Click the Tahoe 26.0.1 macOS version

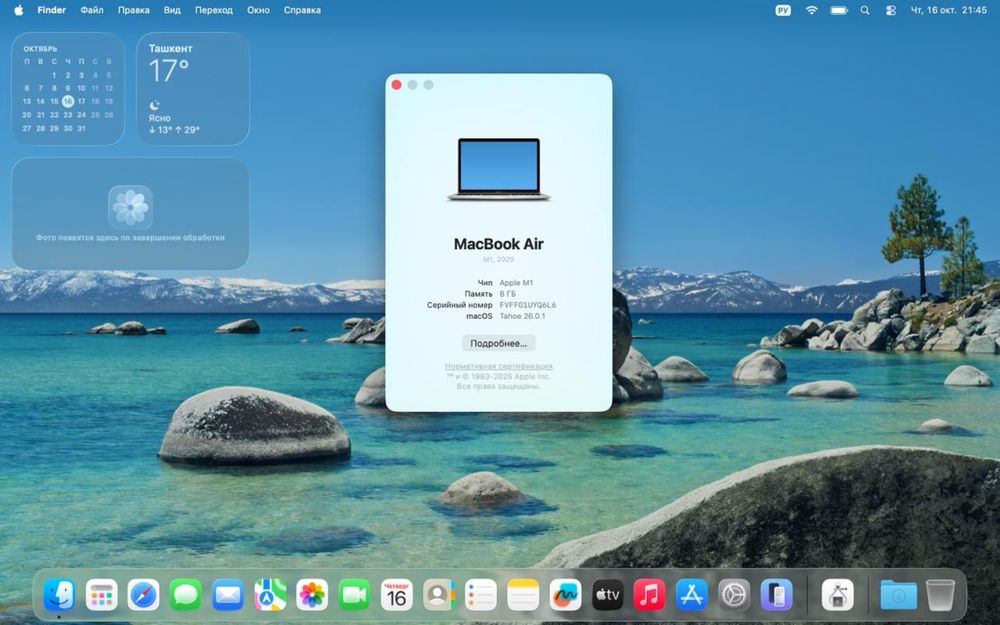(522, 316)
